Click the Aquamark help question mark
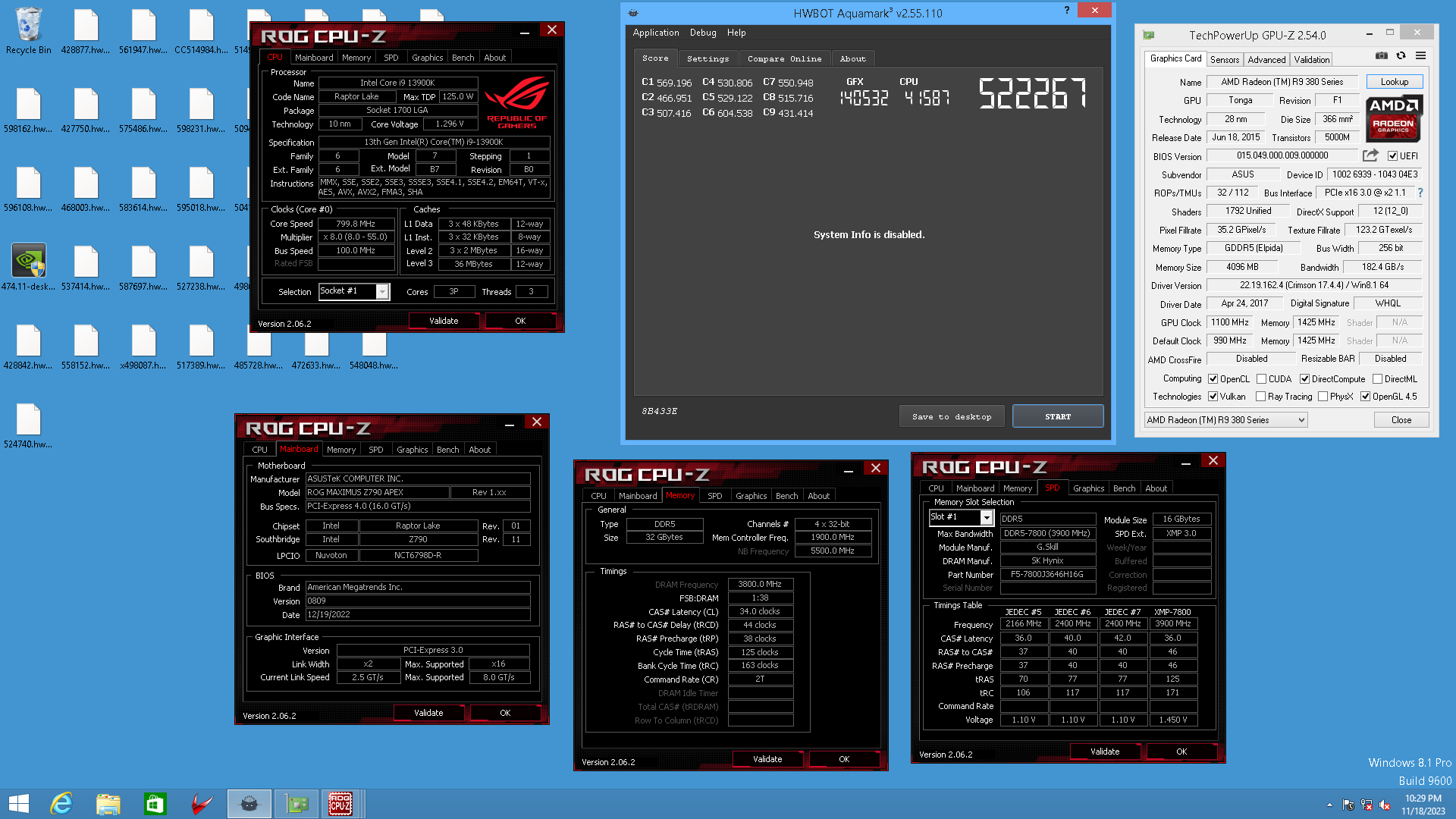This screenshot has height=819, width=1456. pos(1066,10)
